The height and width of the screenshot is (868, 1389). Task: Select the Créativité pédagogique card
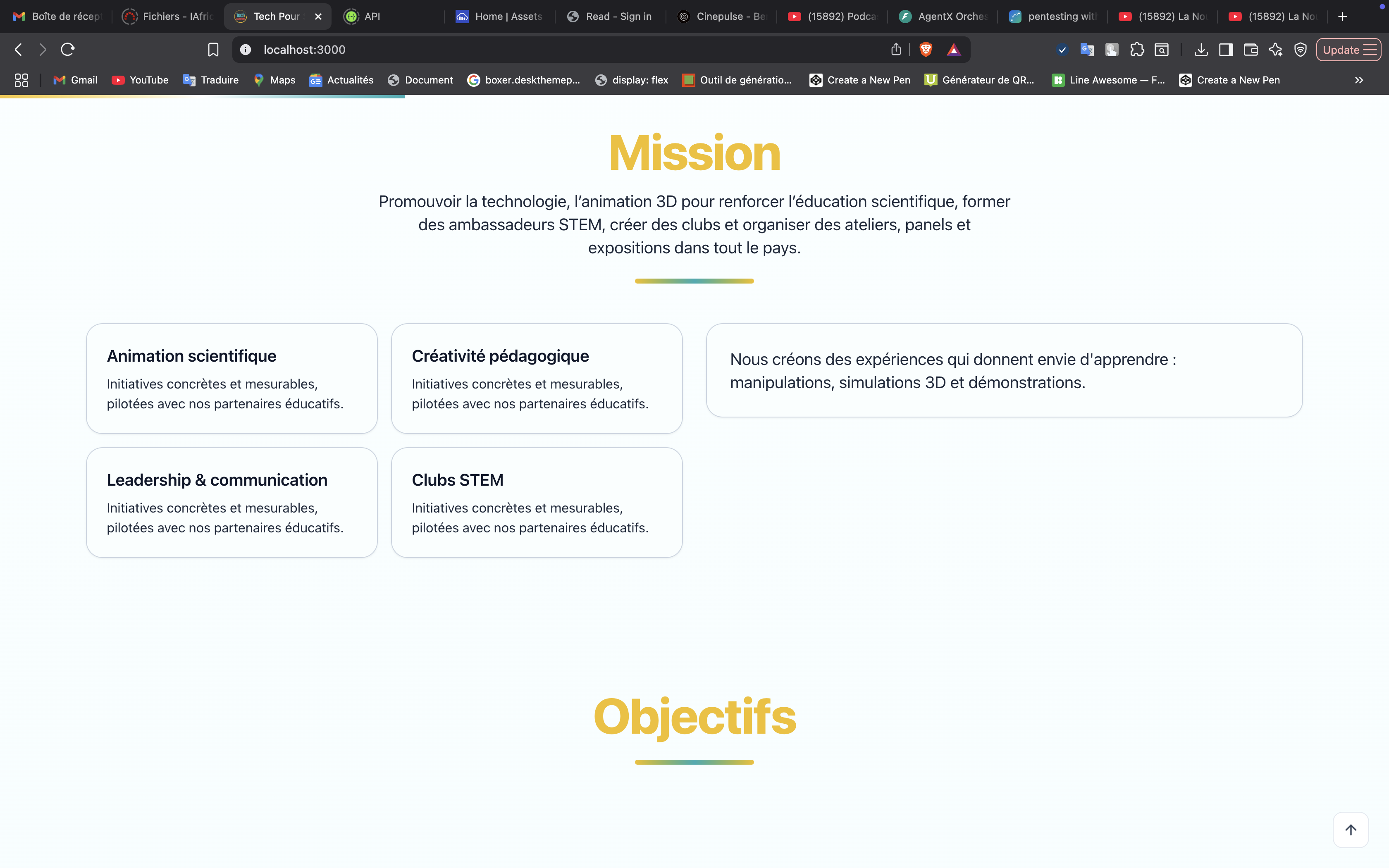click(x=537, y=378)
